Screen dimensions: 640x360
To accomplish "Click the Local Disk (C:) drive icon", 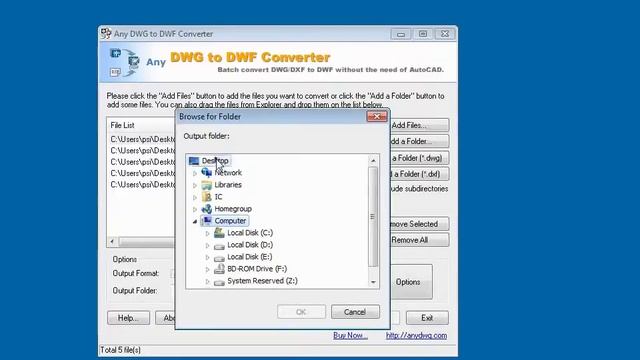I will 219,233.
